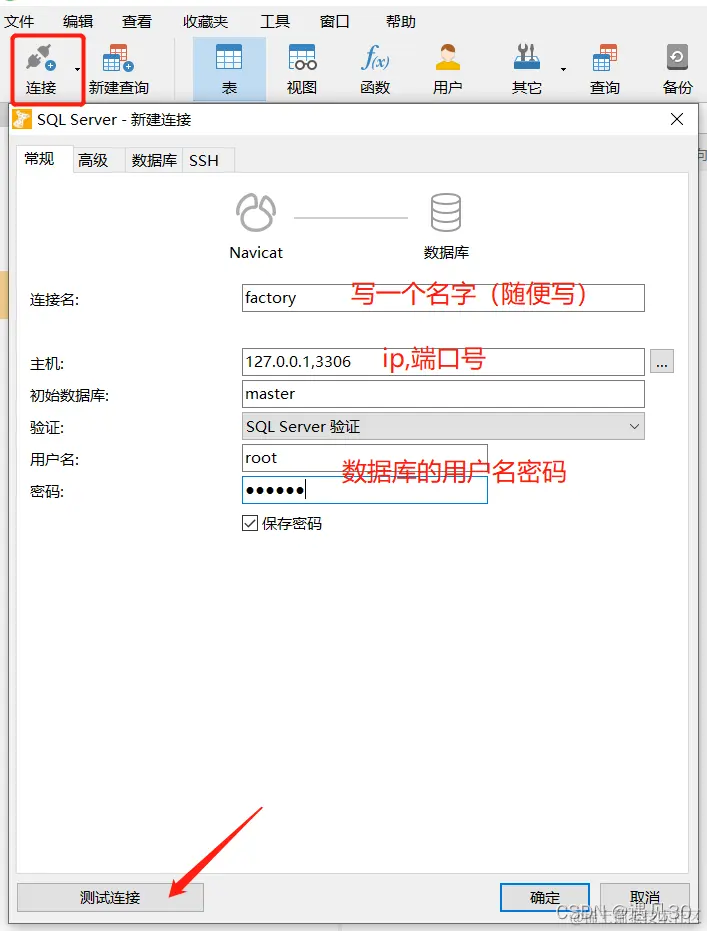Click the 主机 input field
Viewport: 707px width, 931px height.
coord(443,362)
